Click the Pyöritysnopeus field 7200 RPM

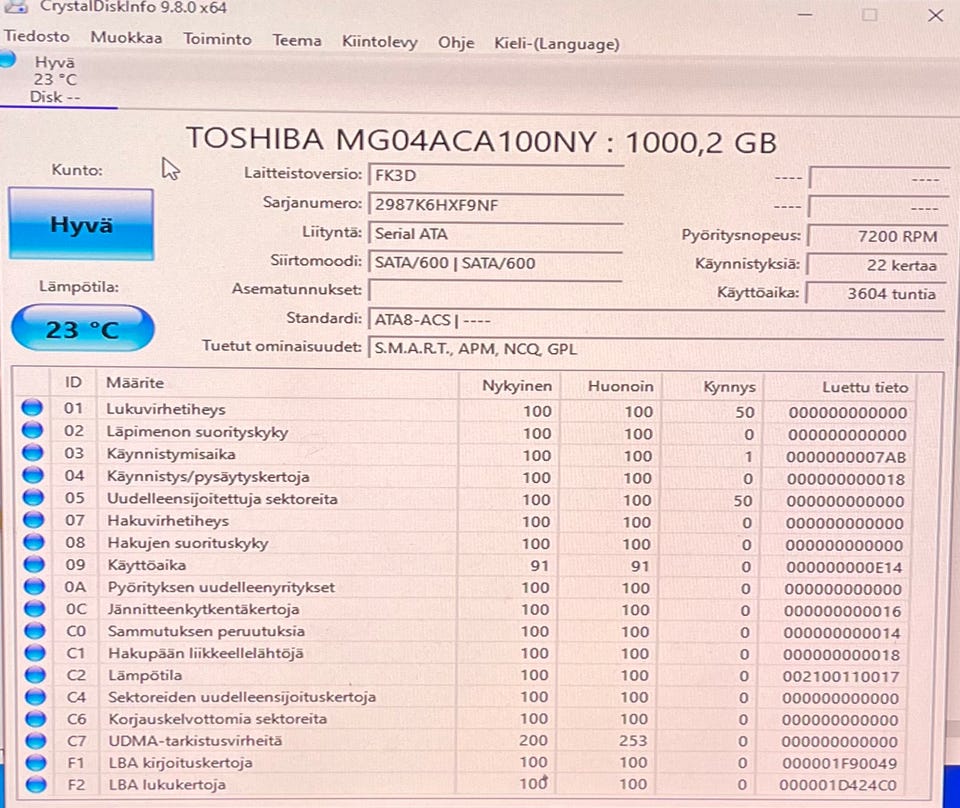(877, 236)
